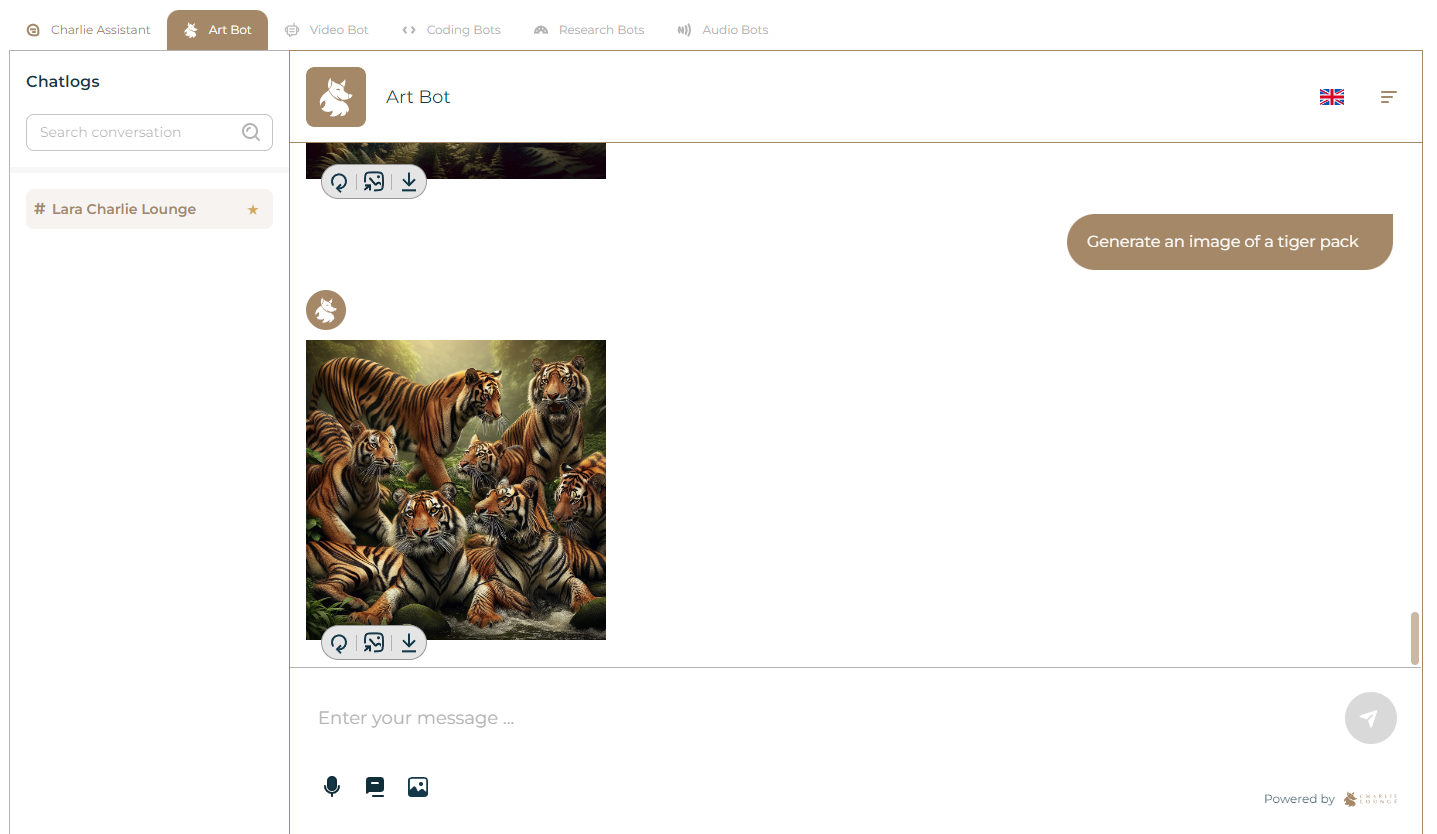Expand the chat options menu icon
The height and width of the screenshot is (834, 1437).
tap(1389, 97)
